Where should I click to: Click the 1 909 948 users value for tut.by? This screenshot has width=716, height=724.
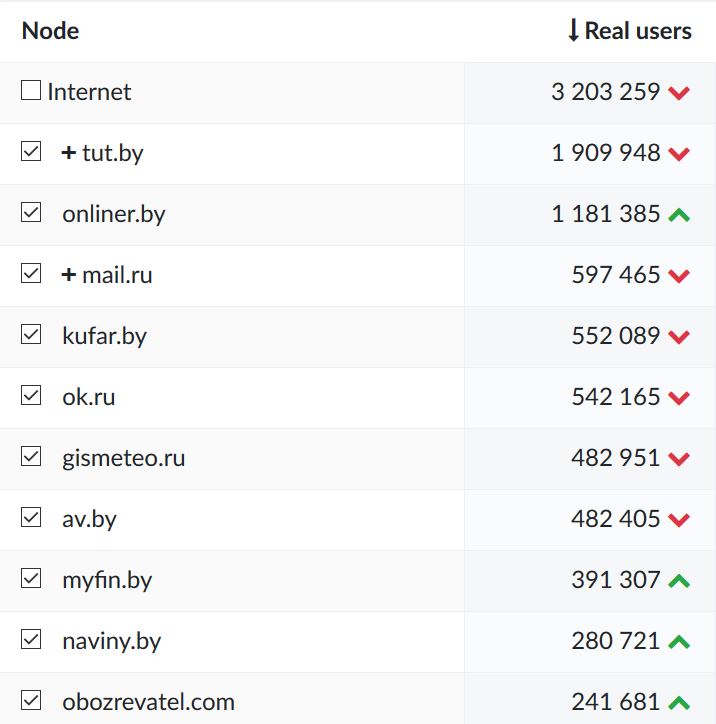[606, 153]
